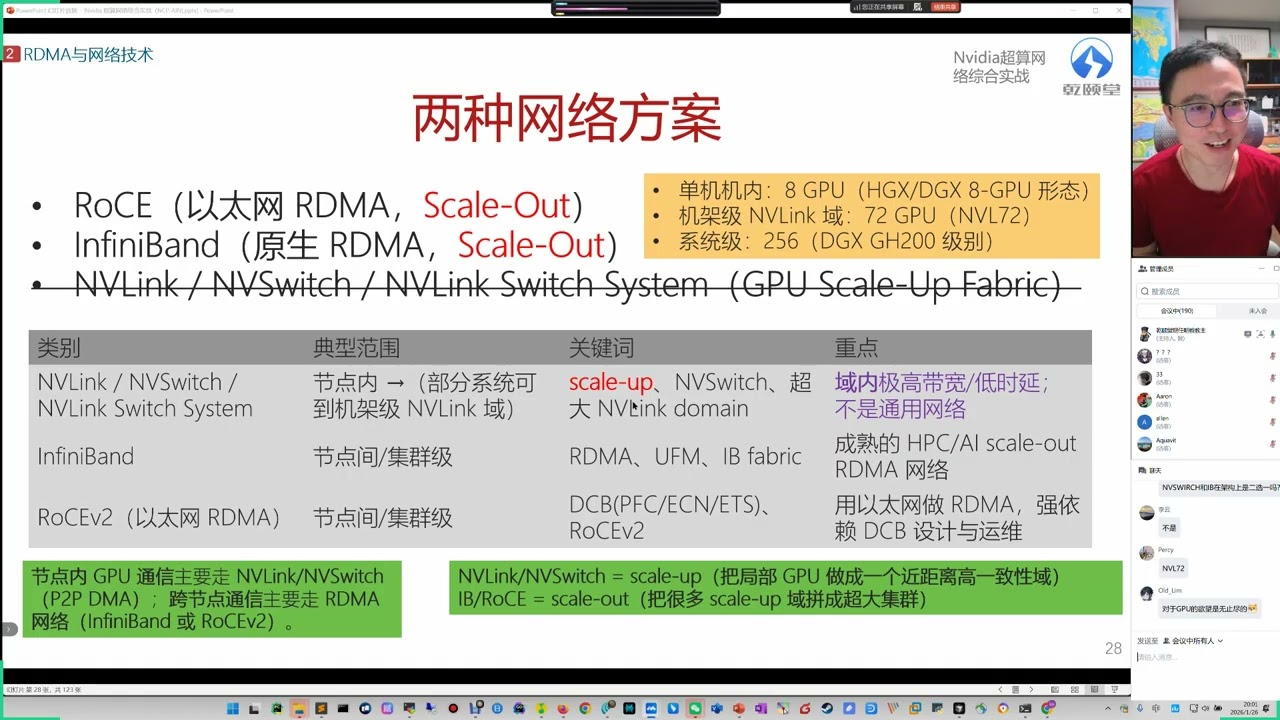1280x720 pixels.
Task: Click Old_Lim's chat message about GPU
Action: click(x=1208, y=609)
